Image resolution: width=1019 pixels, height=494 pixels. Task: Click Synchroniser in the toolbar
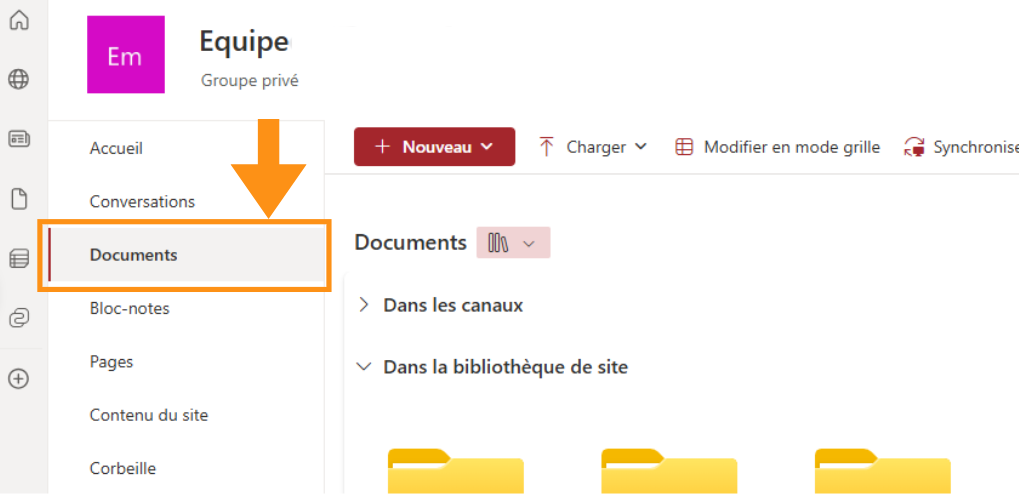[962, 147]
